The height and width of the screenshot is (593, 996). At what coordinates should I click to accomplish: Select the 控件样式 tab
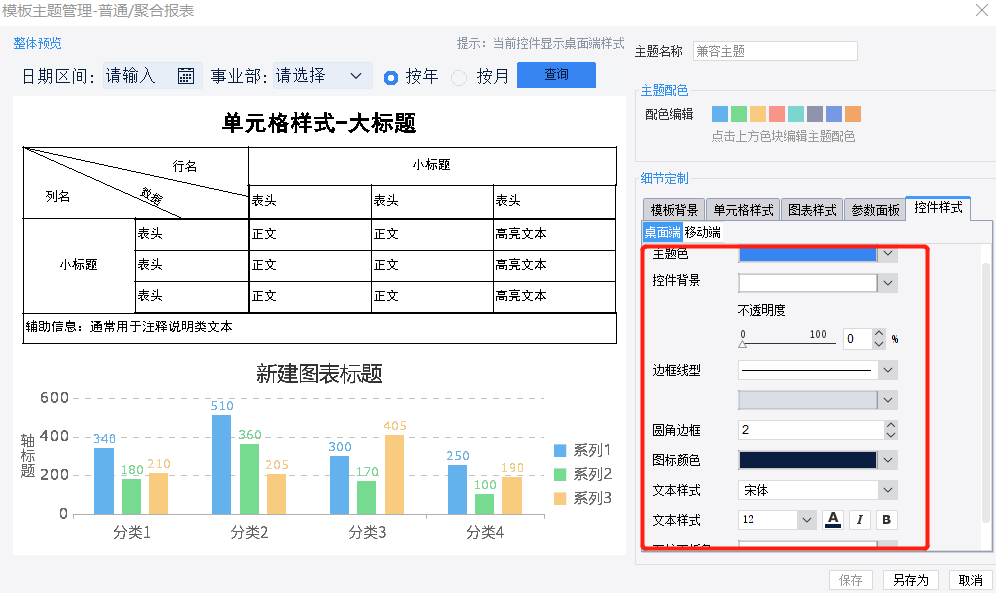point(938,208)
